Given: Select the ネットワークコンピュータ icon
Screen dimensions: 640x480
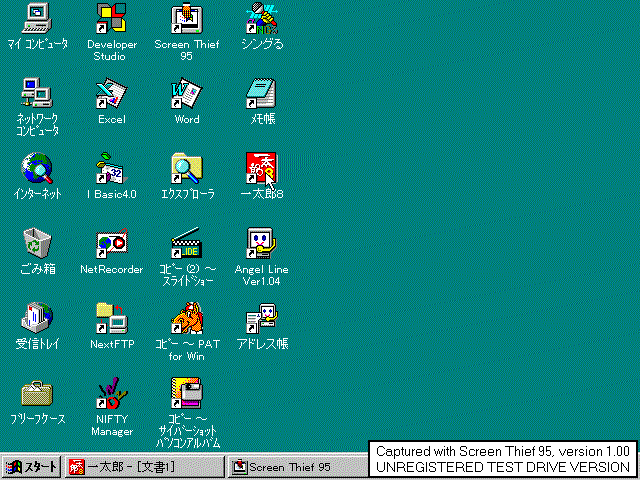Looking at the screenshot, I should pyautogui.click(x=37, y=93).
